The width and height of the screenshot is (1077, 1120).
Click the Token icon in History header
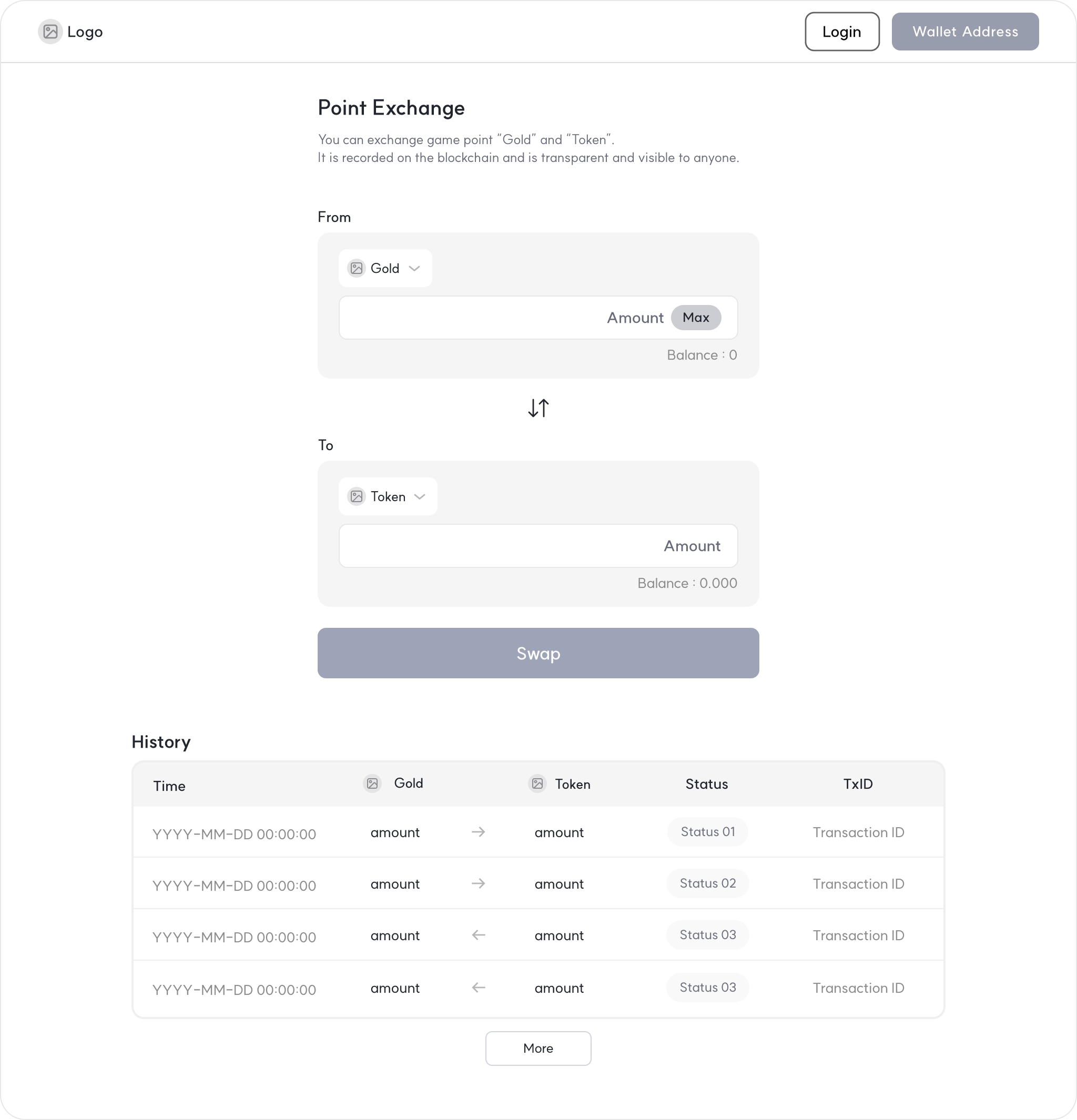[x=537, y=783]
